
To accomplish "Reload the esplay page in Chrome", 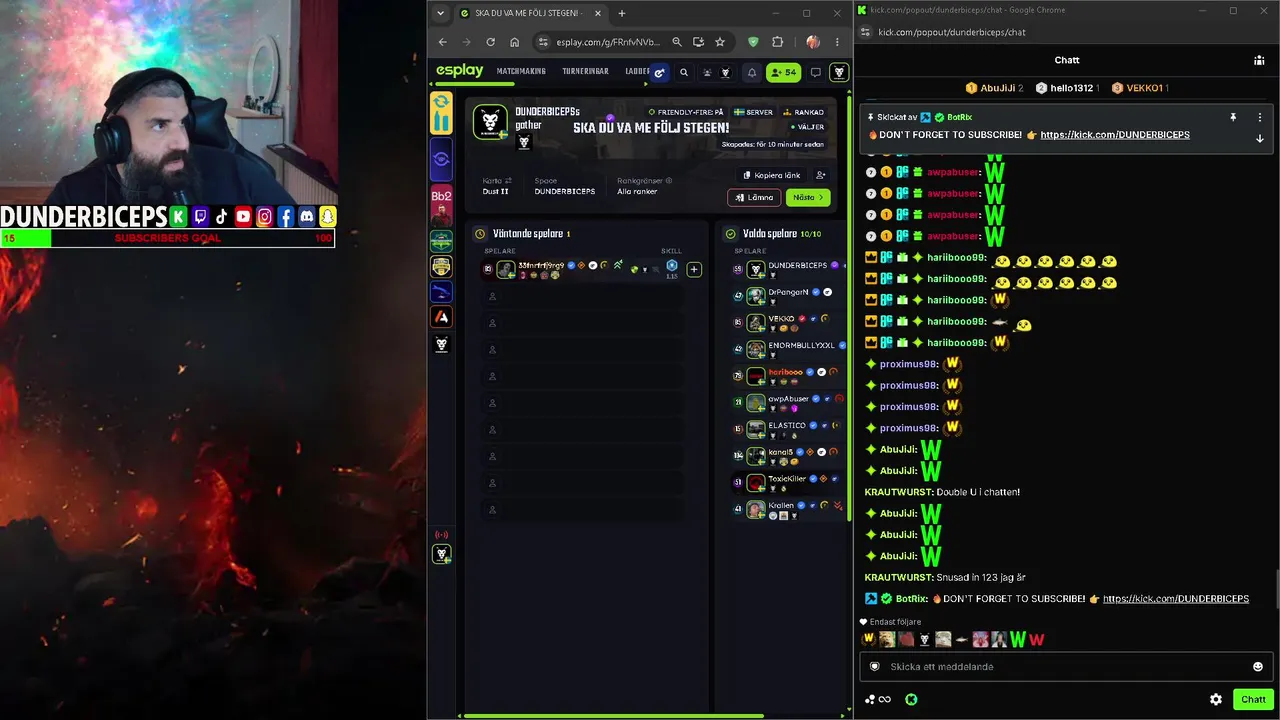I will click(x=490, y=42).
